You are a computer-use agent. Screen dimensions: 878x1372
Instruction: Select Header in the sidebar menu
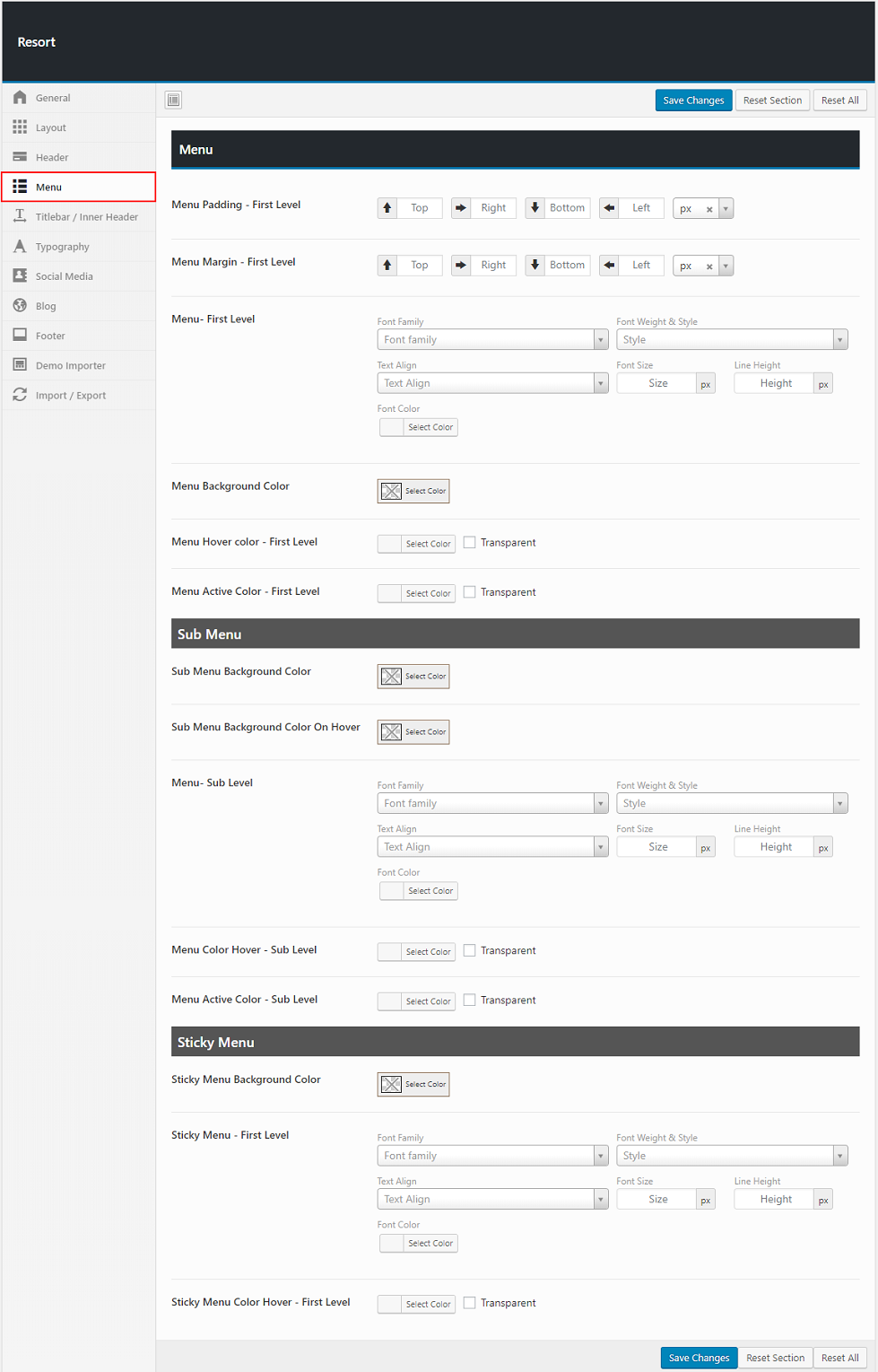[52, 157]
